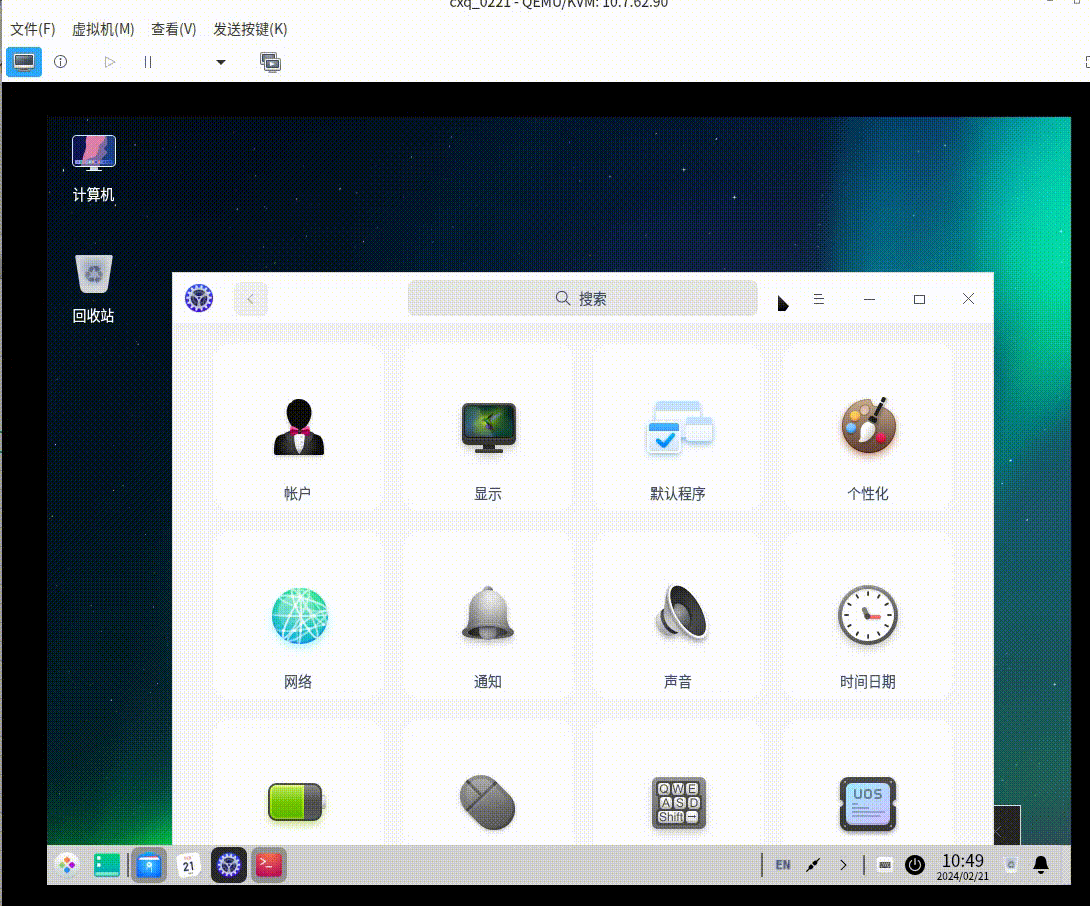The image size is (1090, 906).
Task: Expand the hidden tray icons arrow
Action: tap(843, 865)
